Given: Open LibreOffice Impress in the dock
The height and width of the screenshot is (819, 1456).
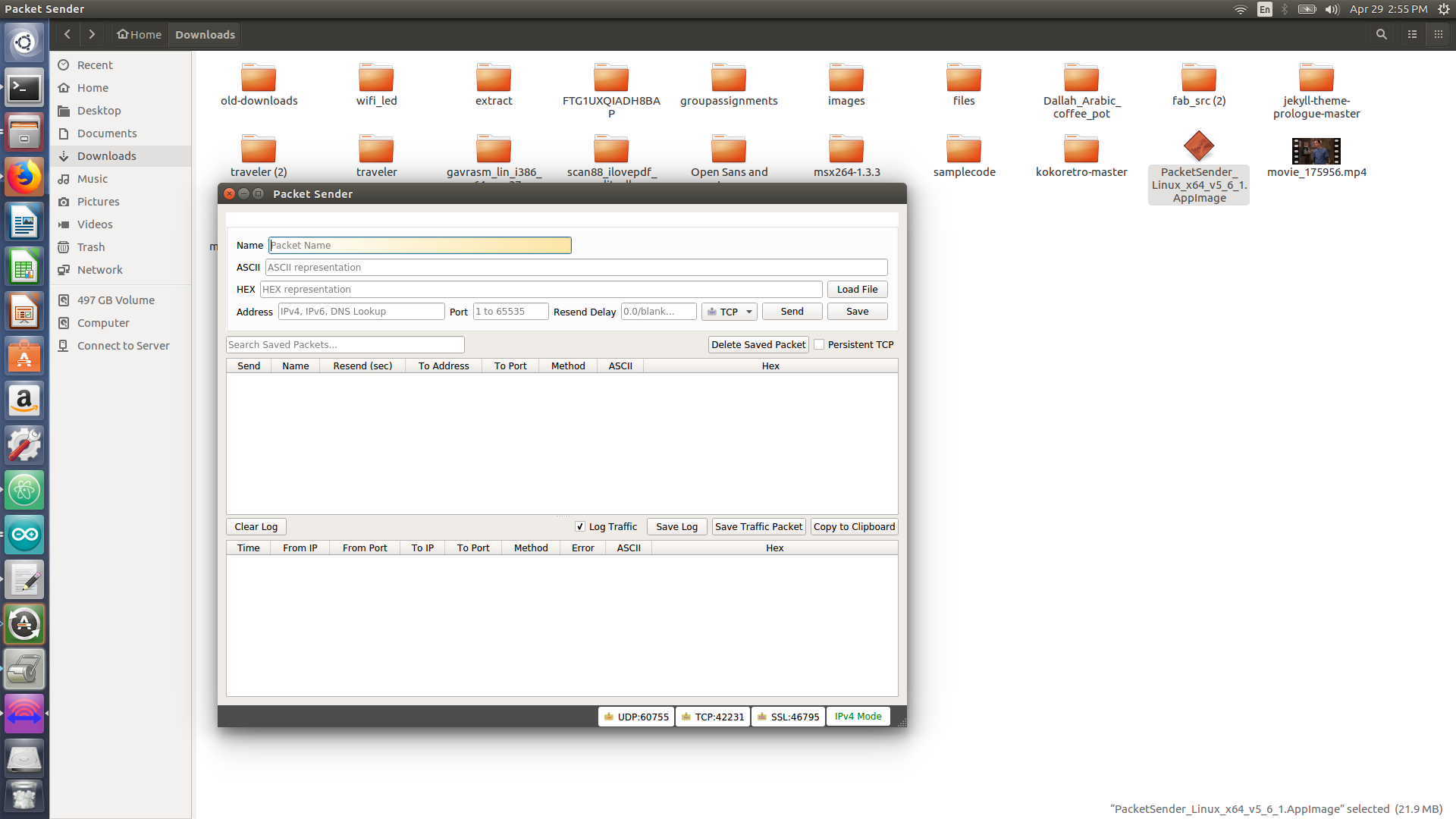Looking at the screenshot, I should [x=24, y=312].
